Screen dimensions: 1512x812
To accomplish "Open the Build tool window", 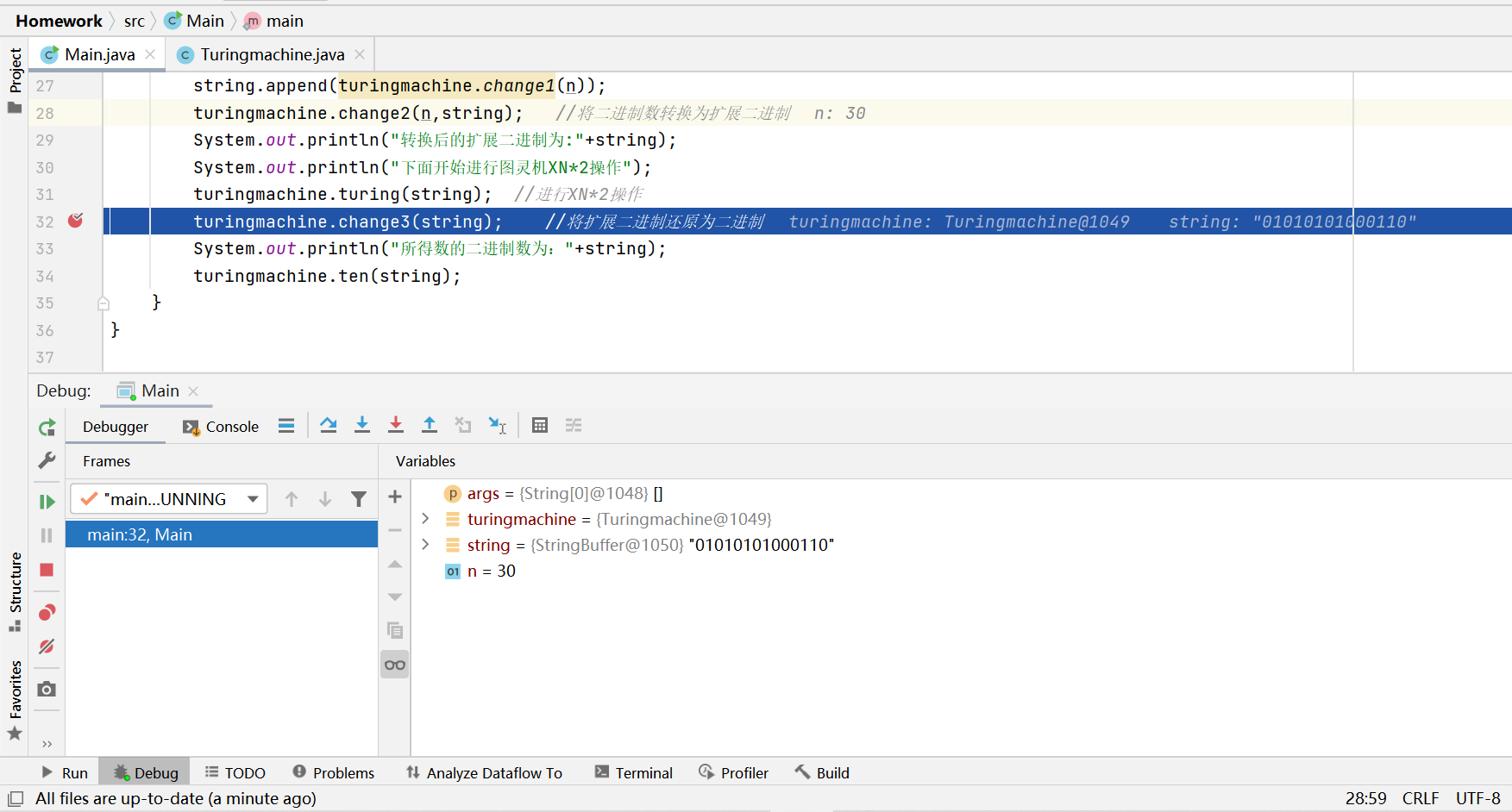I will tap(822, 772).
